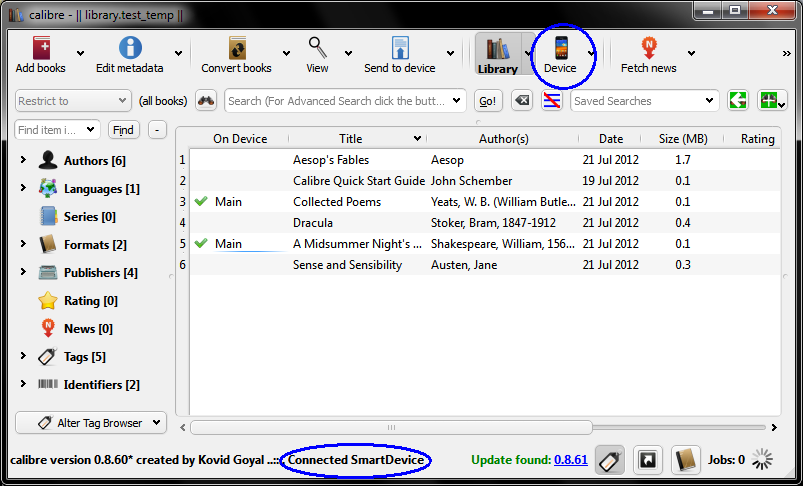Click the Add books icon
This screenshot has width=803, height=486.
point(41,49)
